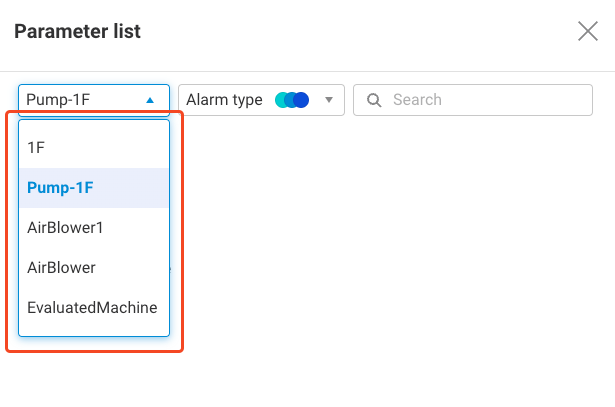Open the Alarm type dropdown
This screenshot has width=615, height=407.
261,100
